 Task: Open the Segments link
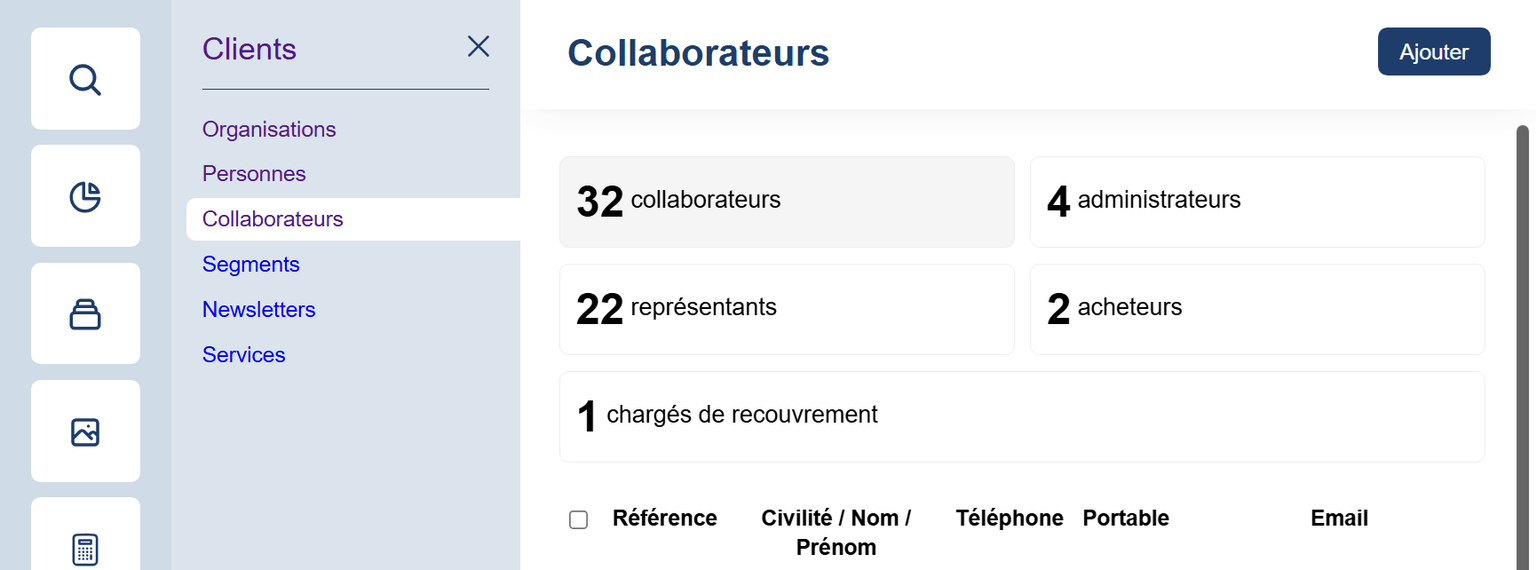coord(251,264)
